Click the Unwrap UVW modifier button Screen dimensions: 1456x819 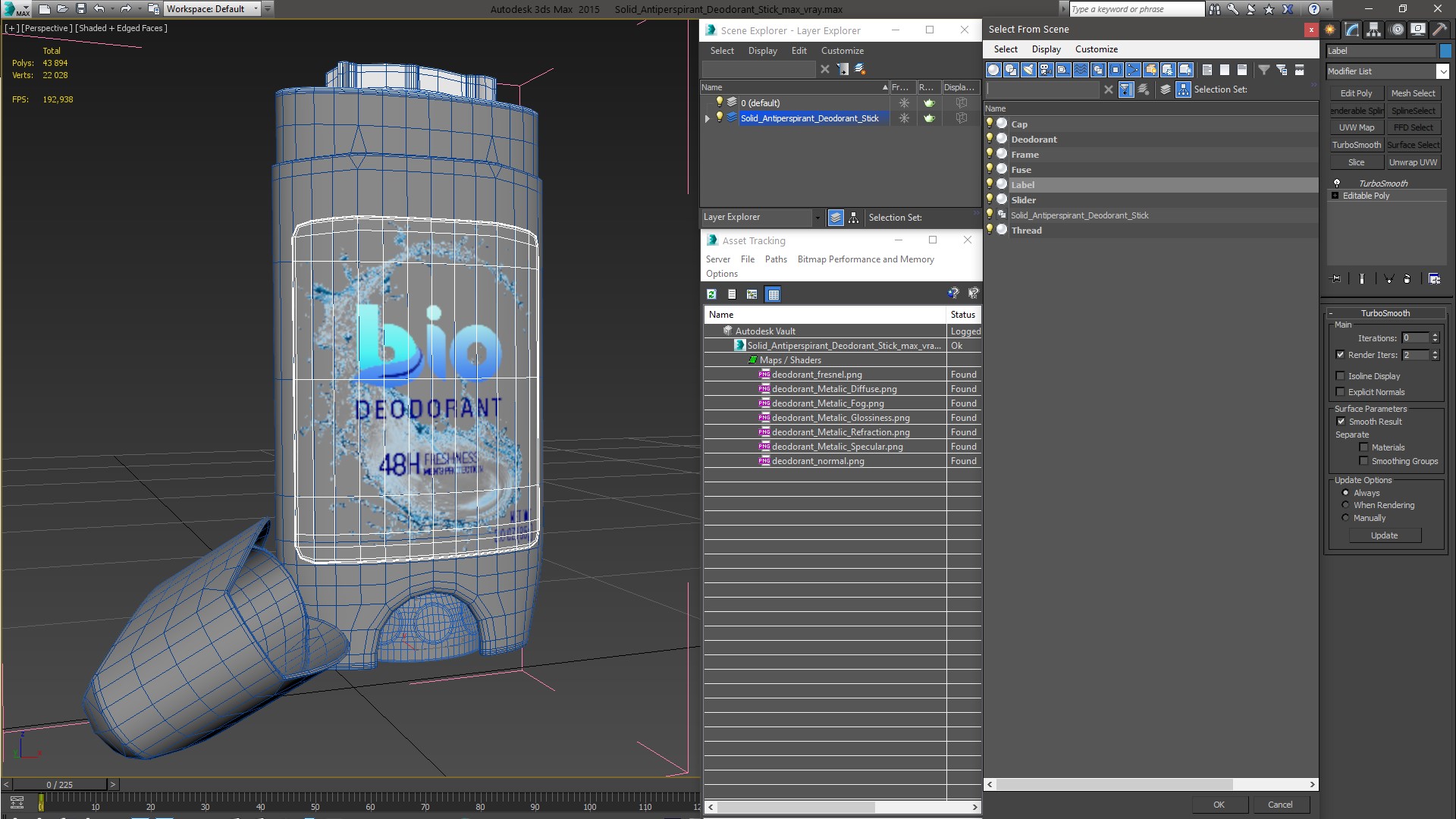coord(1412,162)
